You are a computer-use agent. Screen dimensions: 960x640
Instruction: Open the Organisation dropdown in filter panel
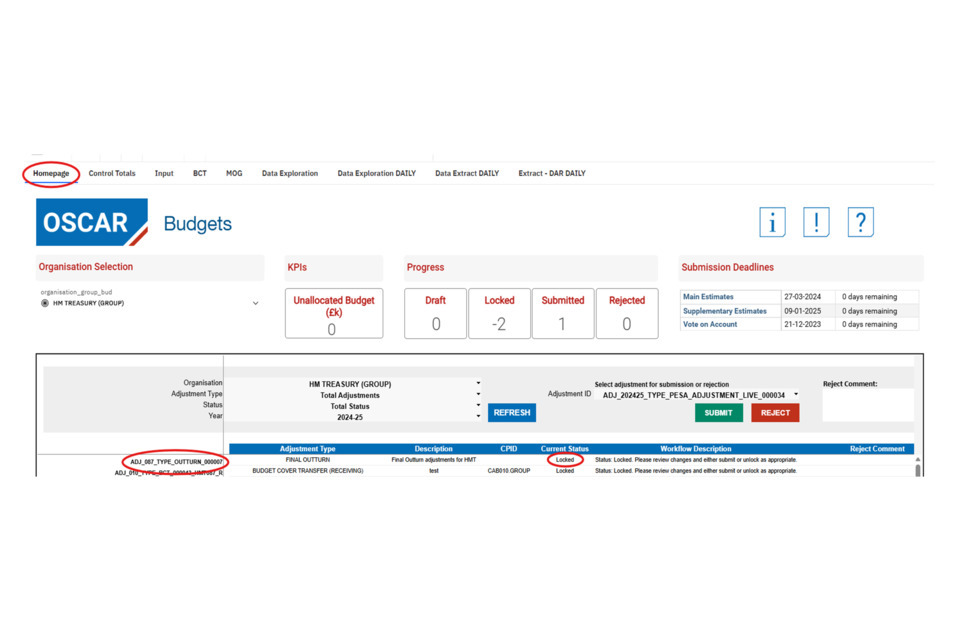[x=478, y=383]
